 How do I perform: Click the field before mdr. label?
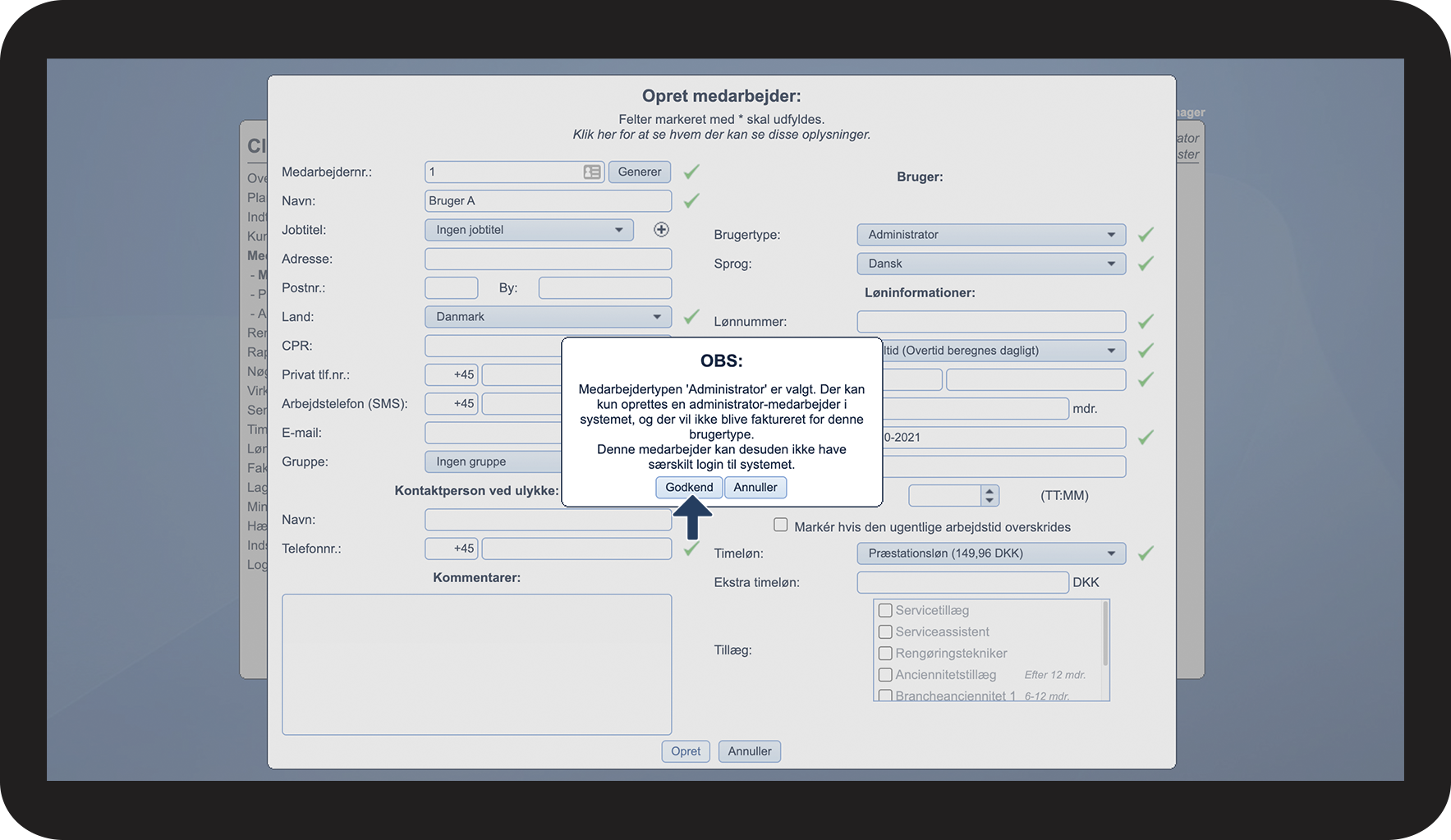point(976,409)
